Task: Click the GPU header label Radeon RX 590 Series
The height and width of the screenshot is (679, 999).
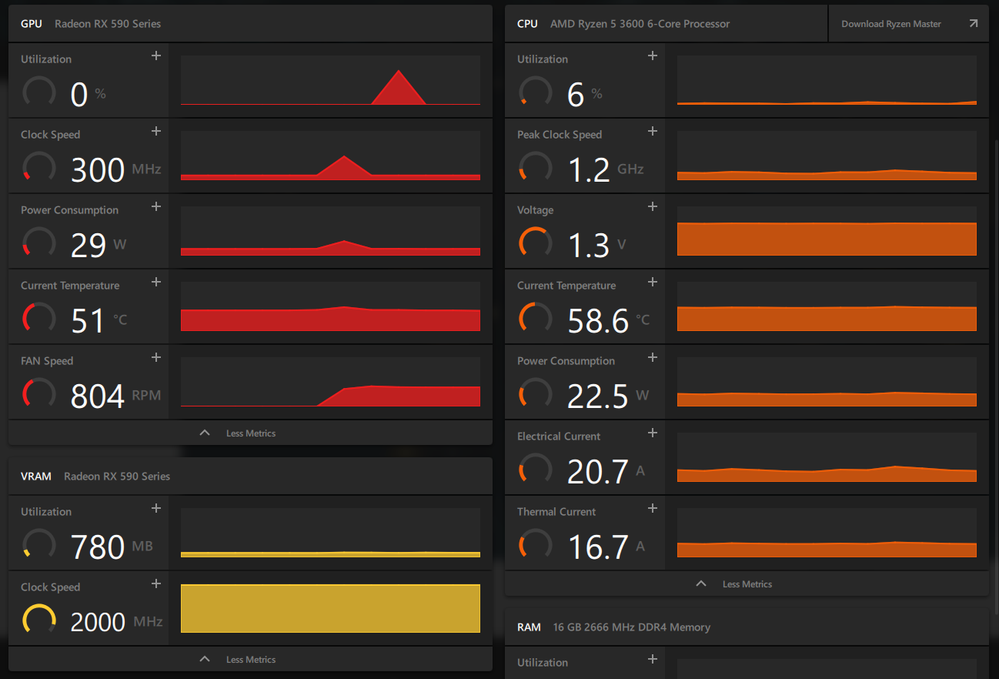Action: click(108, 24)
